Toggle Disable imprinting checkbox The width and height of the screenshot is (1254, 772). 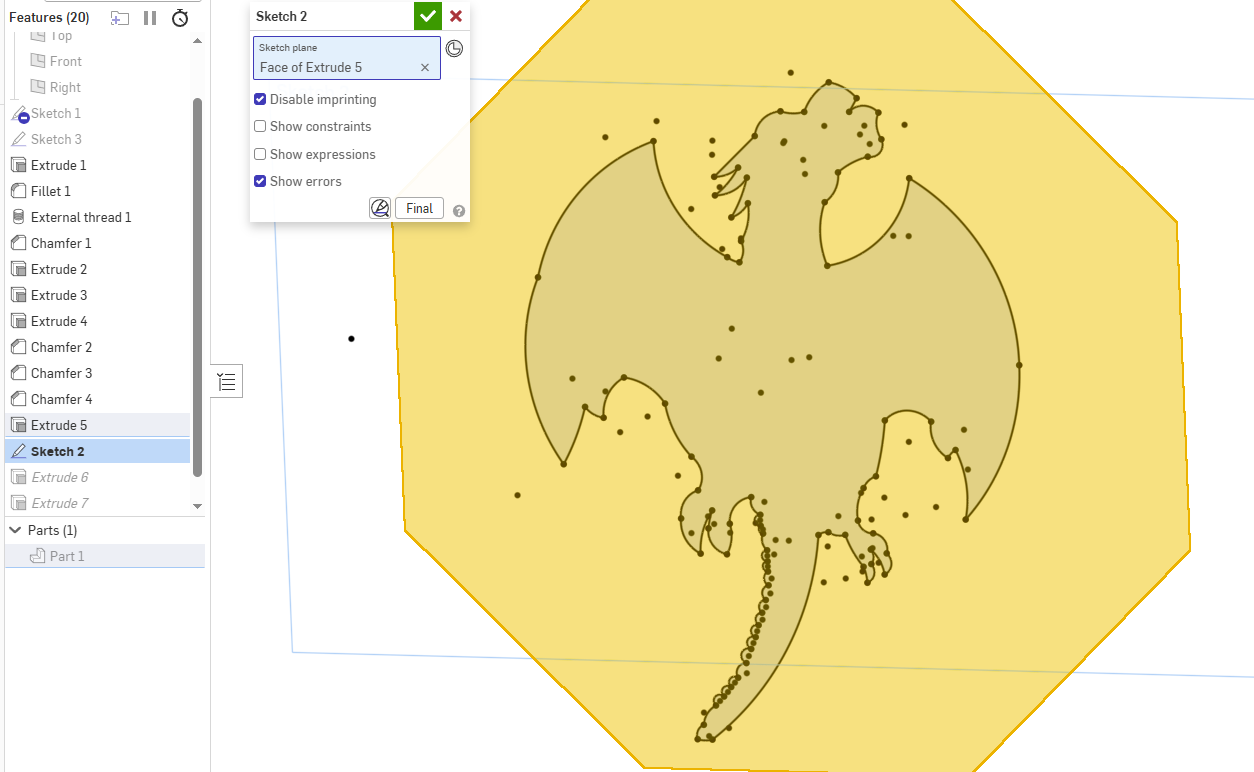coord(260,100)
